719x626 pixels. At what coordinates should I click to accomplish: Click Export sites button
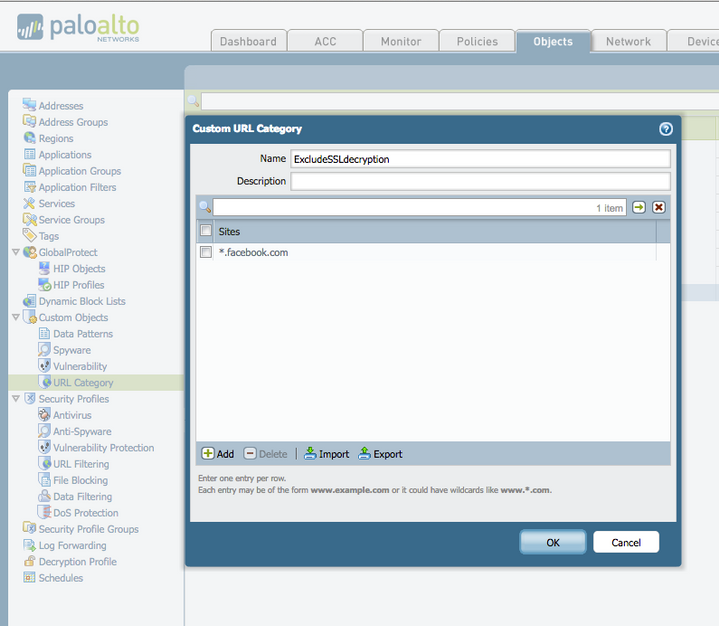pyautogui.click(x=381, y=454)
